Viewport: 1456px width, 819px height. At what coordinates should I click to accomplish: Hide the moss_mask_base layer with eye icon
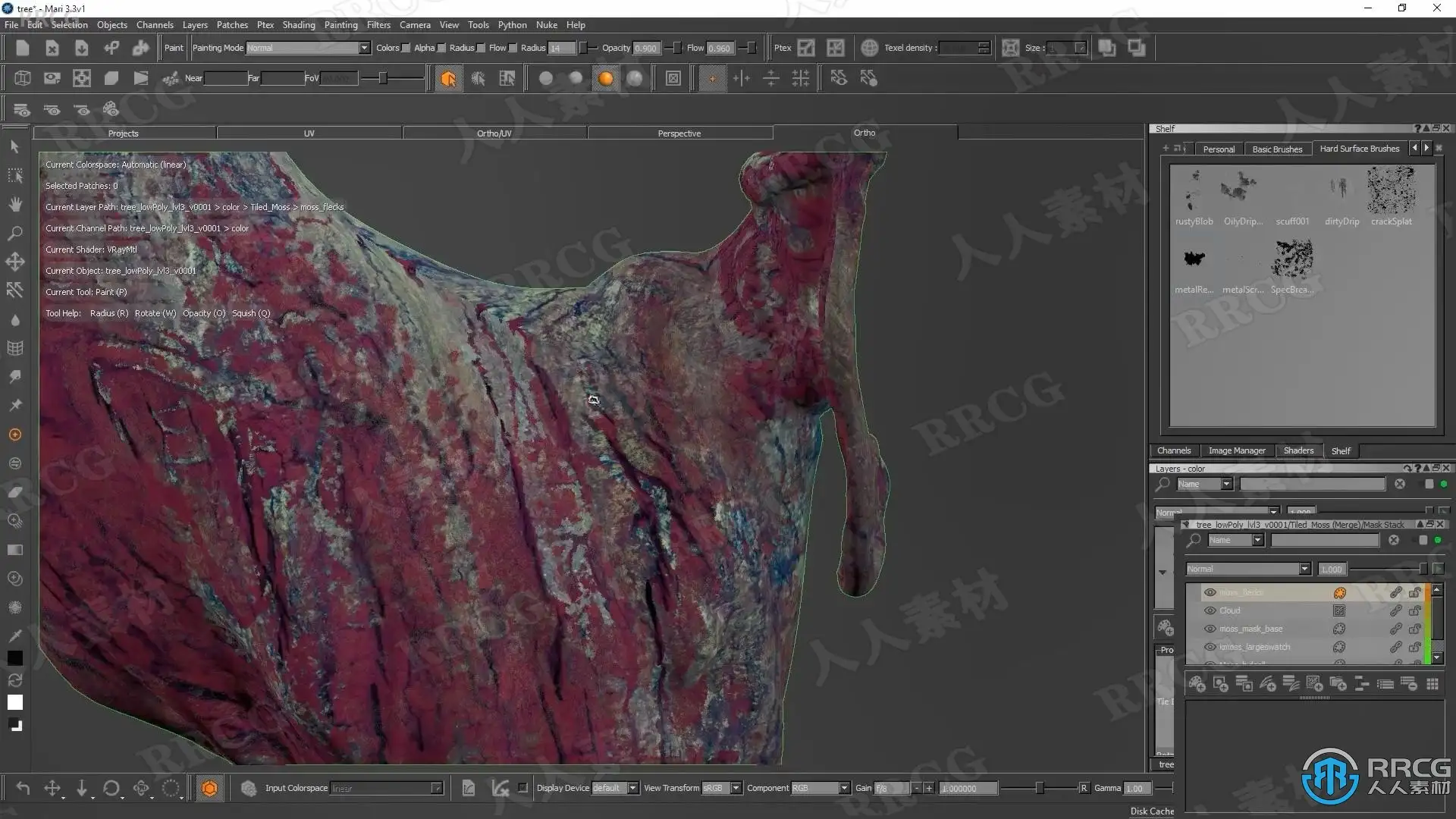1210,629
